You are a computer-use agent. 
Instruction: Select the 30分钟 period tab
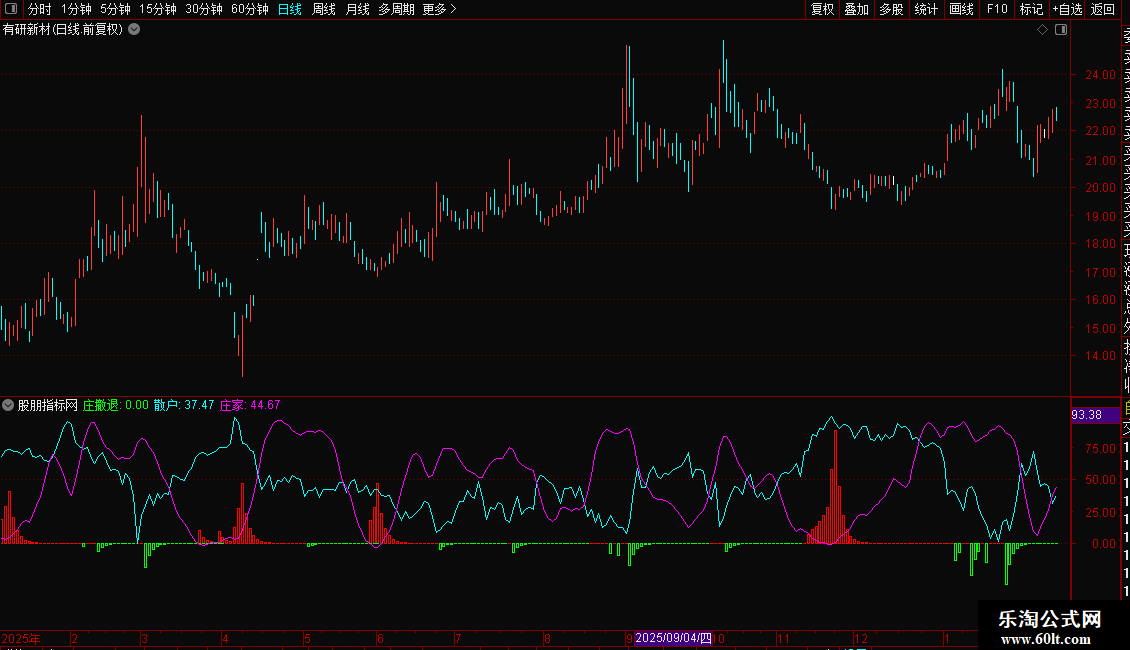click(x=204, y=9)
